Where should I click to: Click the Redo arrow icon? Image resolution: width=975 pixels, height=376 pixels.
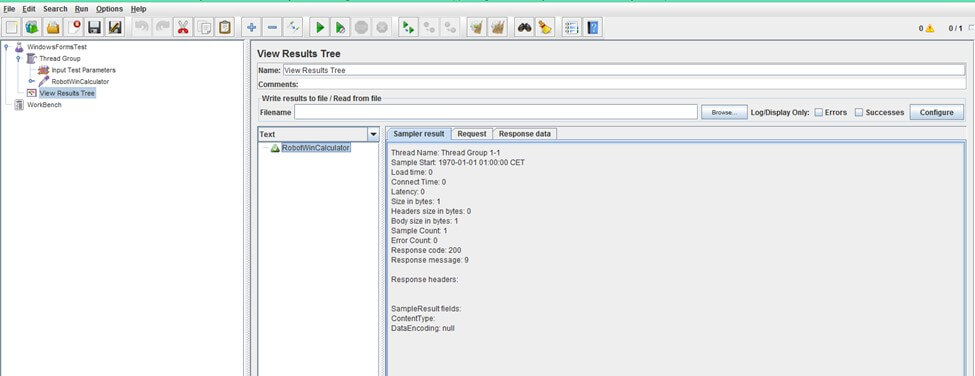[x=162, y=27]
